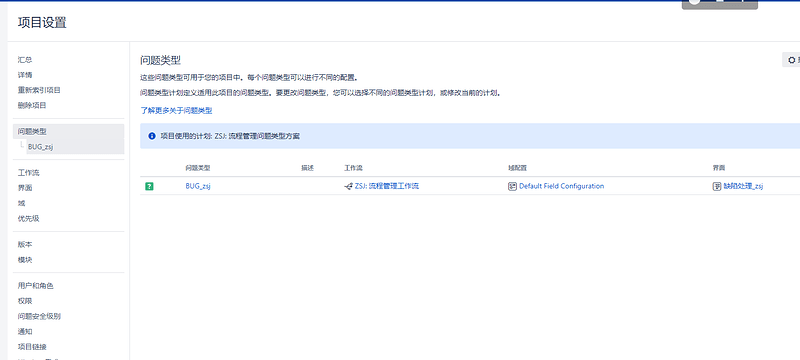Image resolution: width=800 pixels, height=360 pixels.
Task: Click the icon beside Default Field Configuration
Action: (x=512, y=187)
